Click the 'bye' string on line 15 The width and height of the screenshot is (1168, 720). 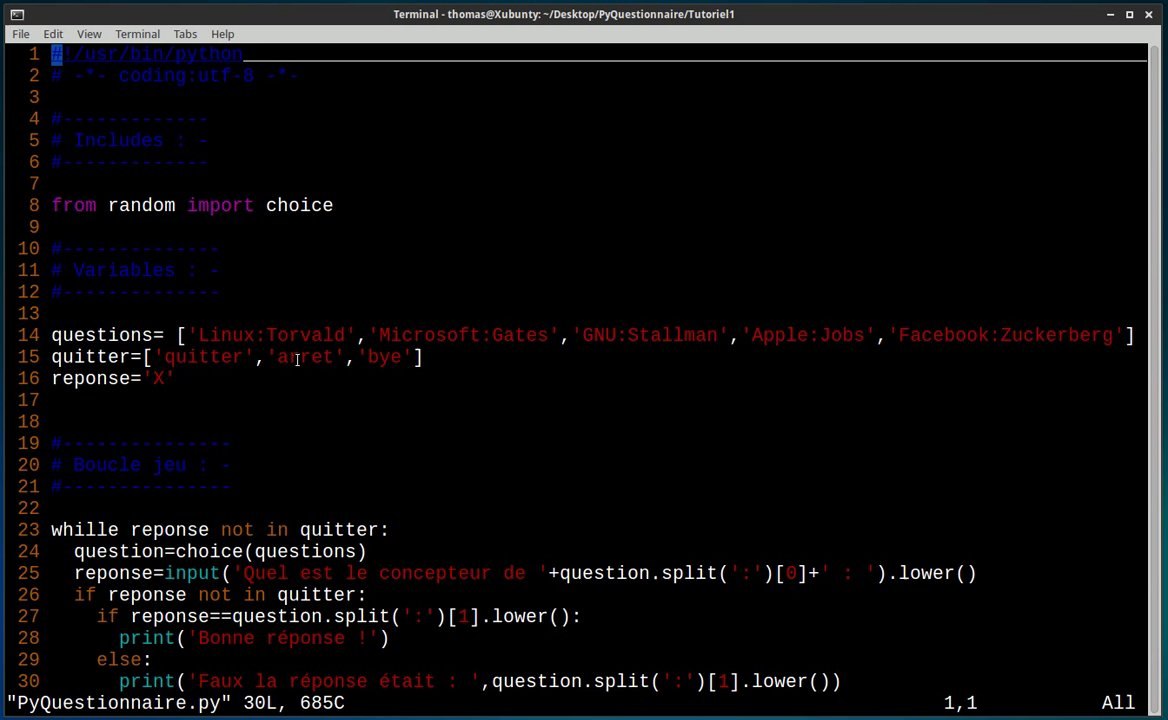(x=384, y=357)
